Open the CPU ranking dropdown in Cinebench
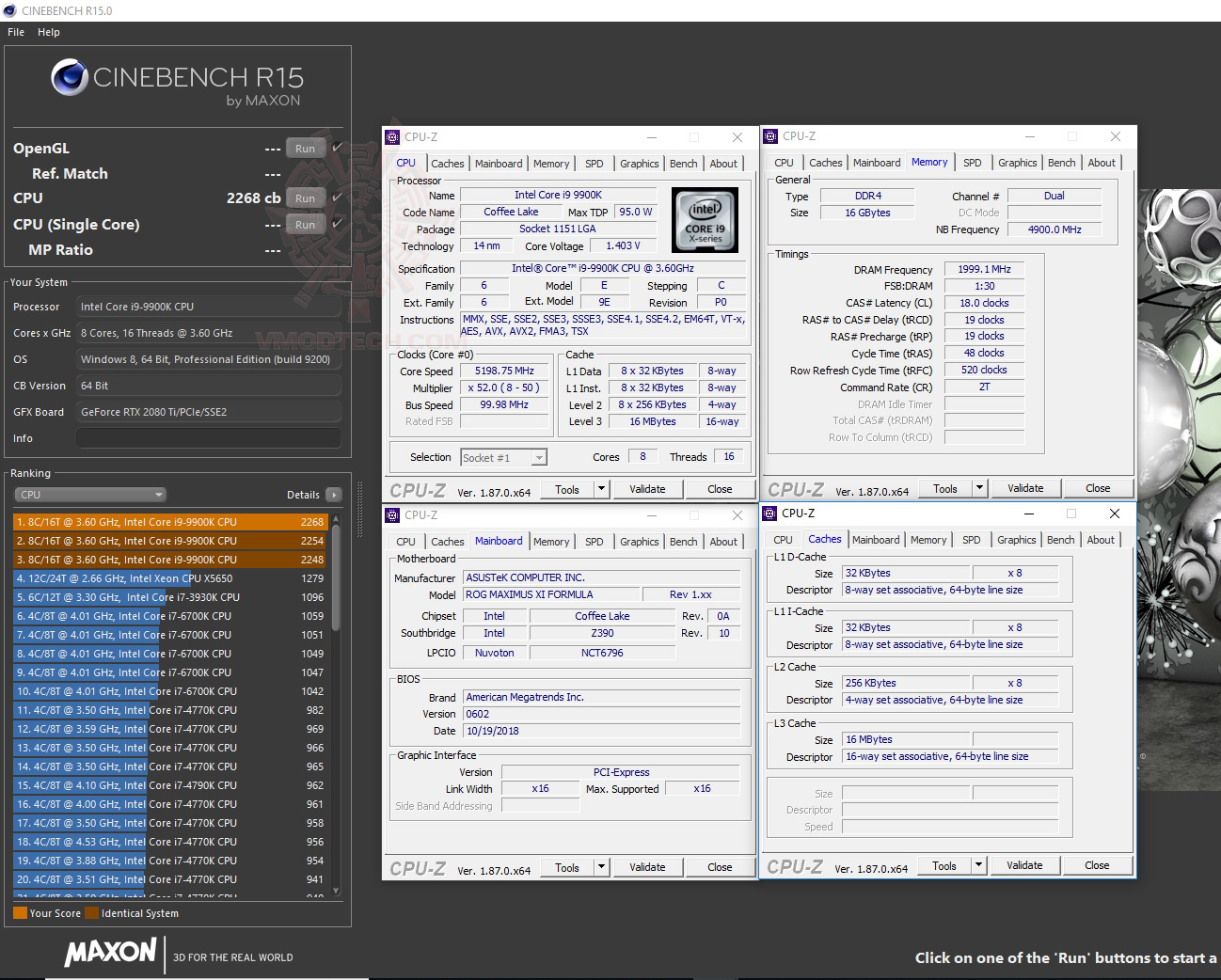The width and height of the screenshot is (1221, 980). click(89, 494)
